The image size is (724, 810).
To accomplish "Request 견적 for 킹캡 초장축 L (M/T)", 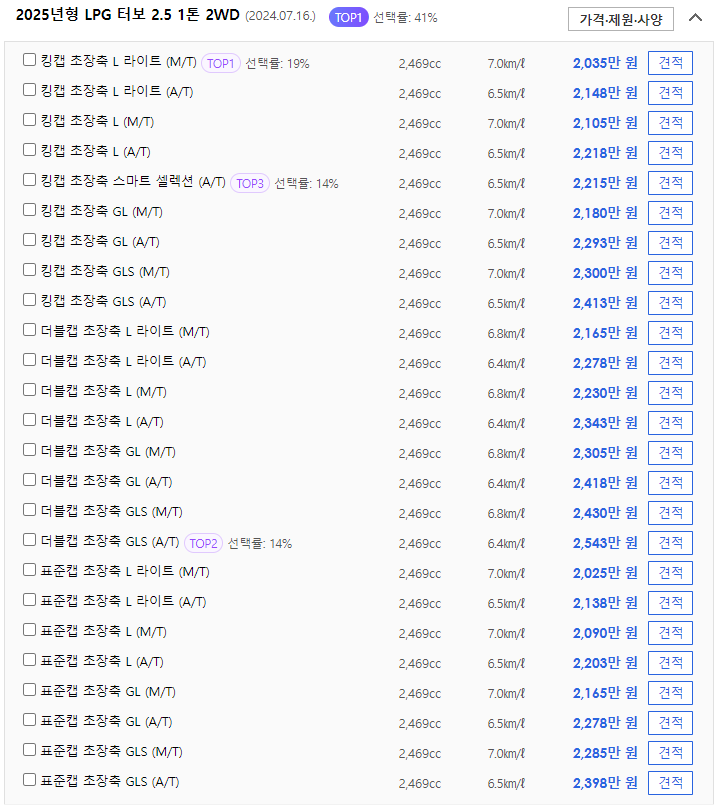I will click(670, 123).
